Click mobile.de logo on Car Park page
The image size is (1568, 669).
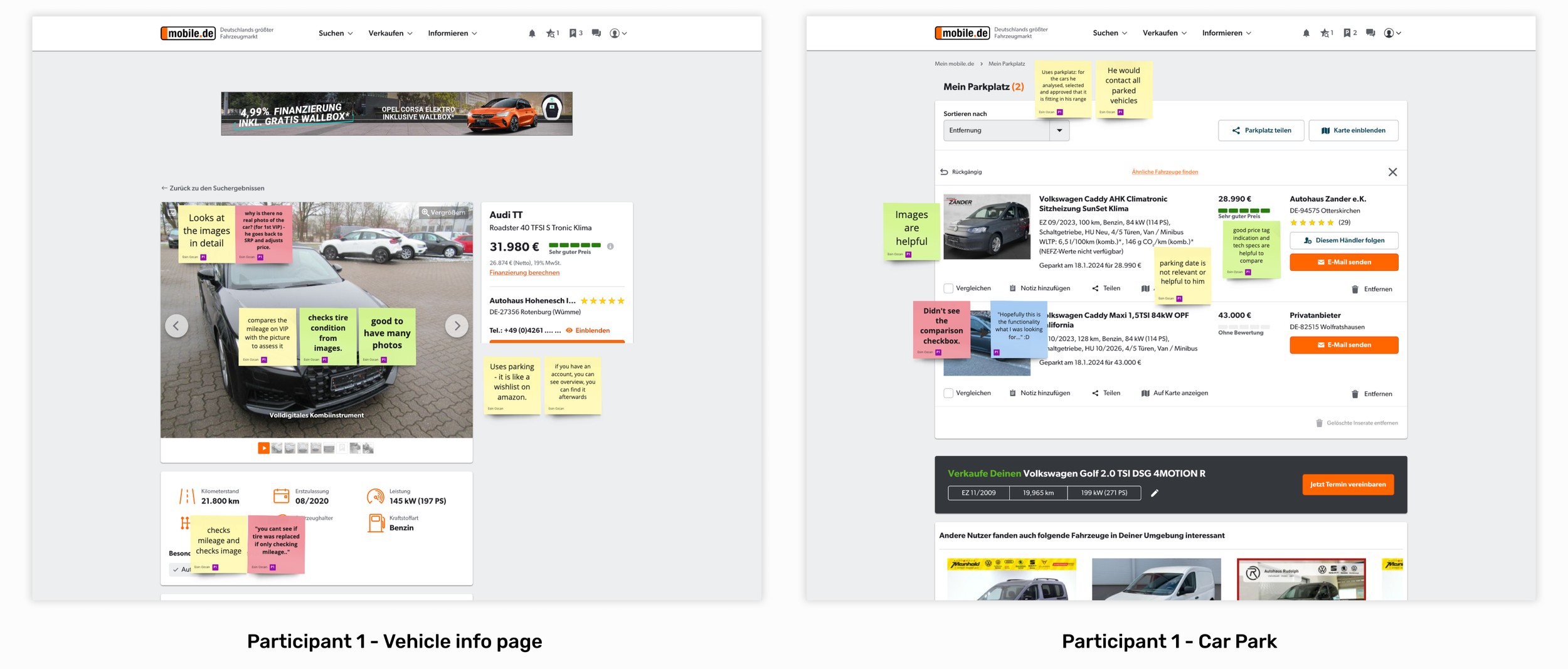pyautogui.click(x=962, y=33)
